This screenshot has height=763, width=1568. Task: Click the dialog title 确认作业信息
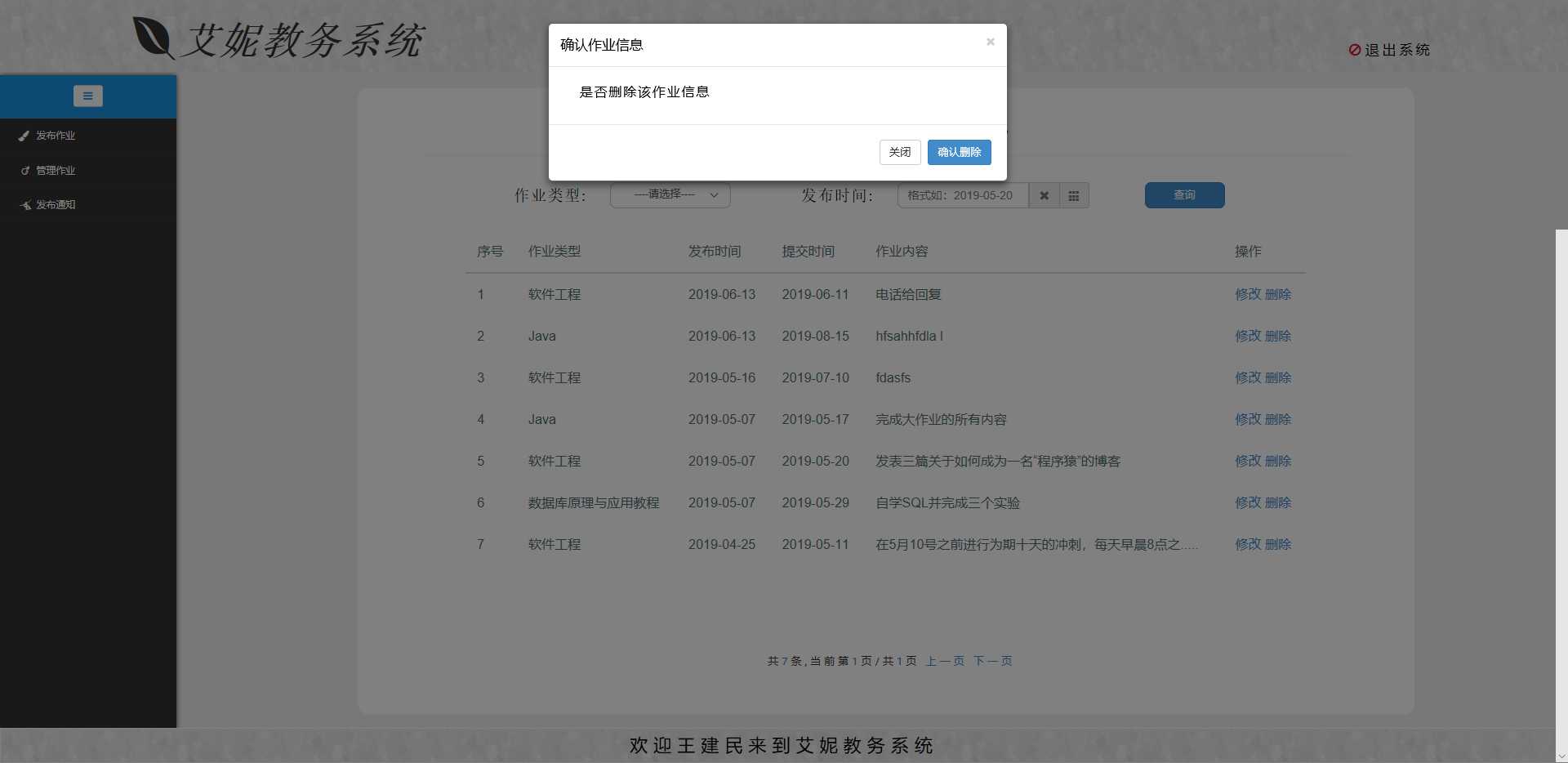602,45
